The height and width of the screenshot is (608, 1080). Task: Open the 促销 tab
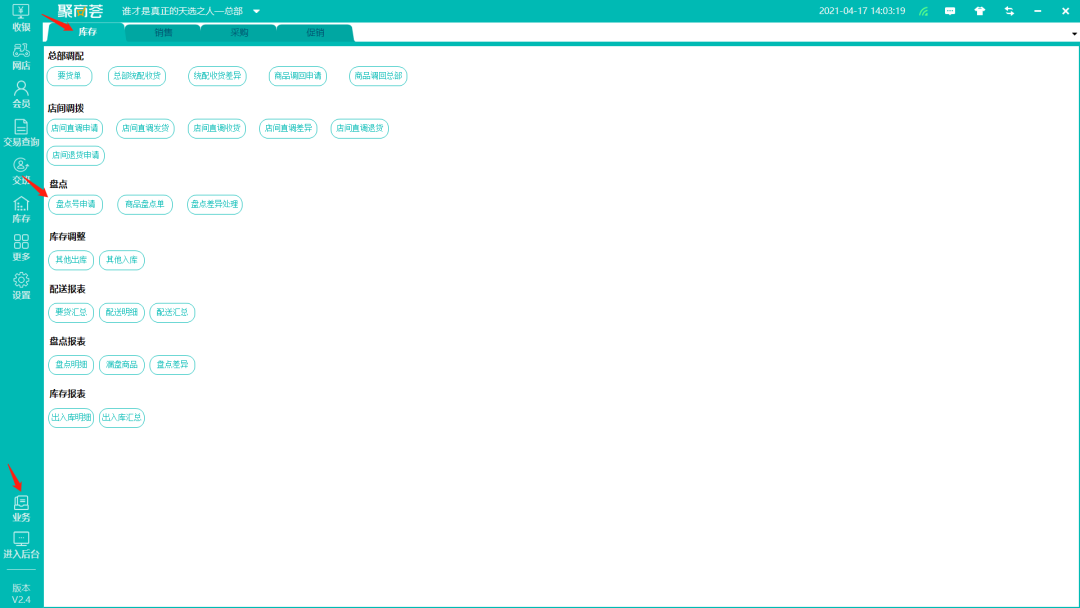coord(315,32)
